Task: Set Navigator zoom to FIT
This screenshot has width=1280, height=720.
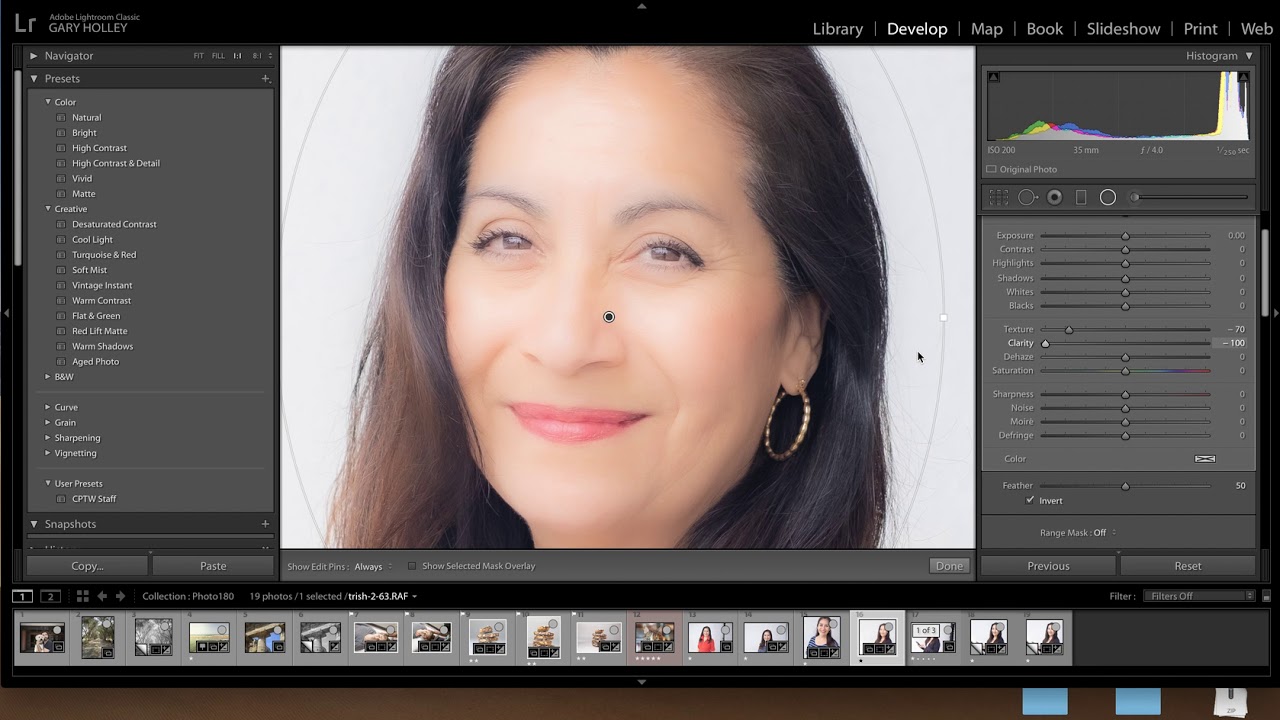Action: point(199,56)
